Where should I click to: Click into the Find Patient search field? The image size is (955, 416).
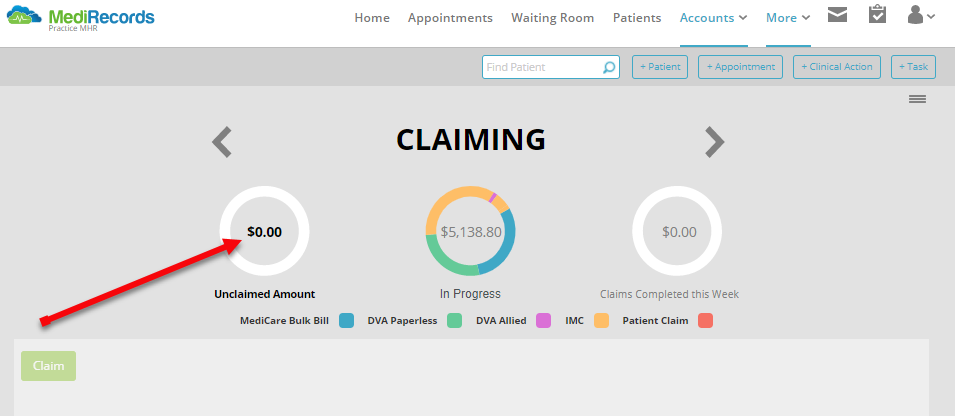pos(540,67)
